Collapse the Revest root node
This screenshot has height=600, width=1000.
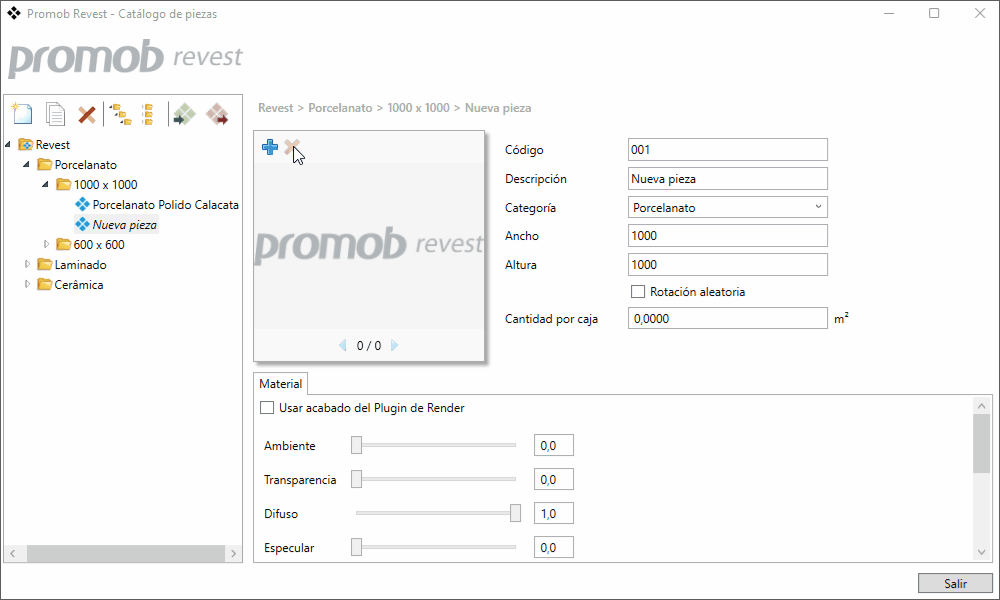(8, 145)
